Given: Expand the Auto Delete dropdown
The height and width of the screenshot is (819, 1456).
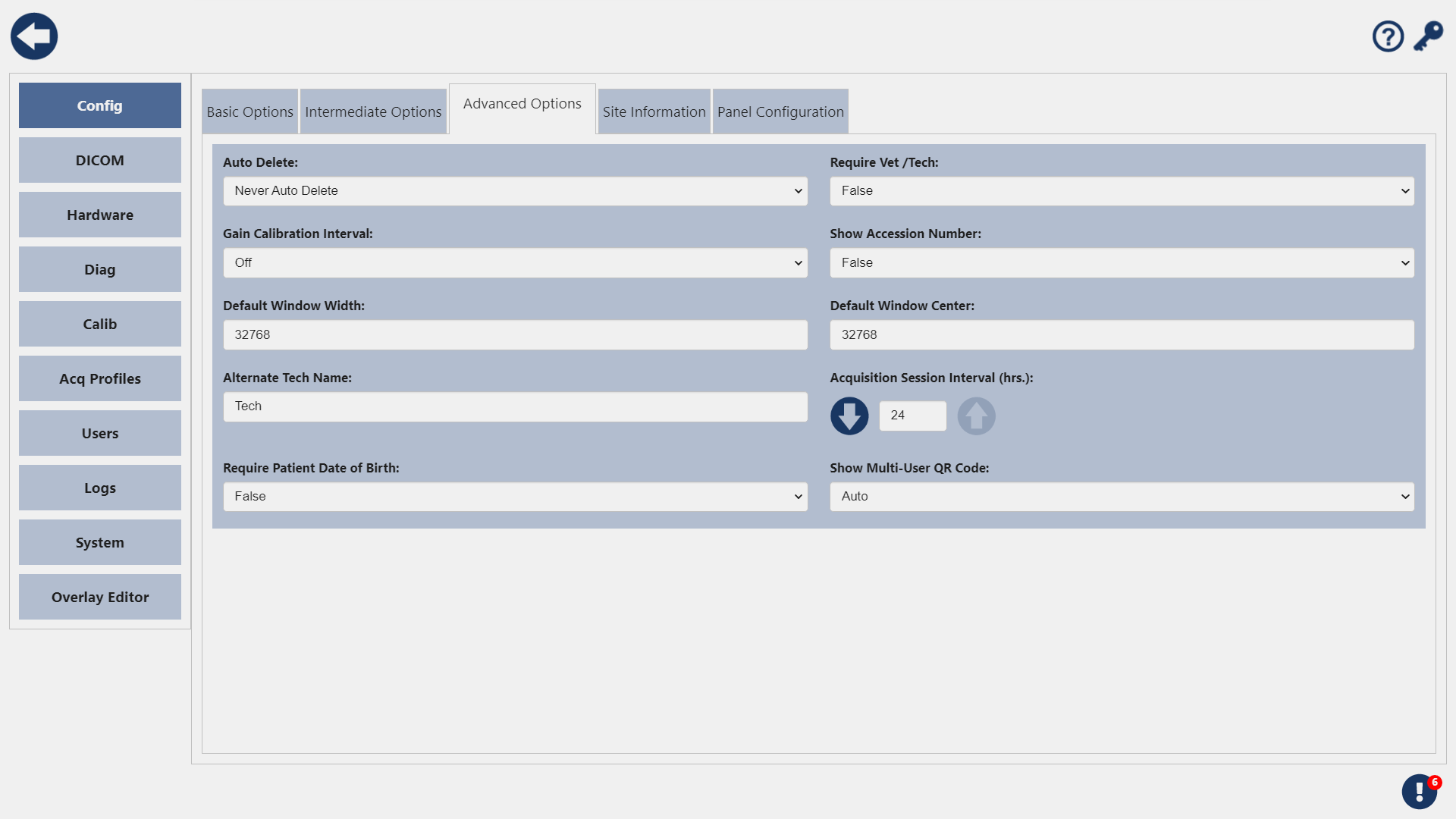Looking at the screenshot, I should coord(516,191).
